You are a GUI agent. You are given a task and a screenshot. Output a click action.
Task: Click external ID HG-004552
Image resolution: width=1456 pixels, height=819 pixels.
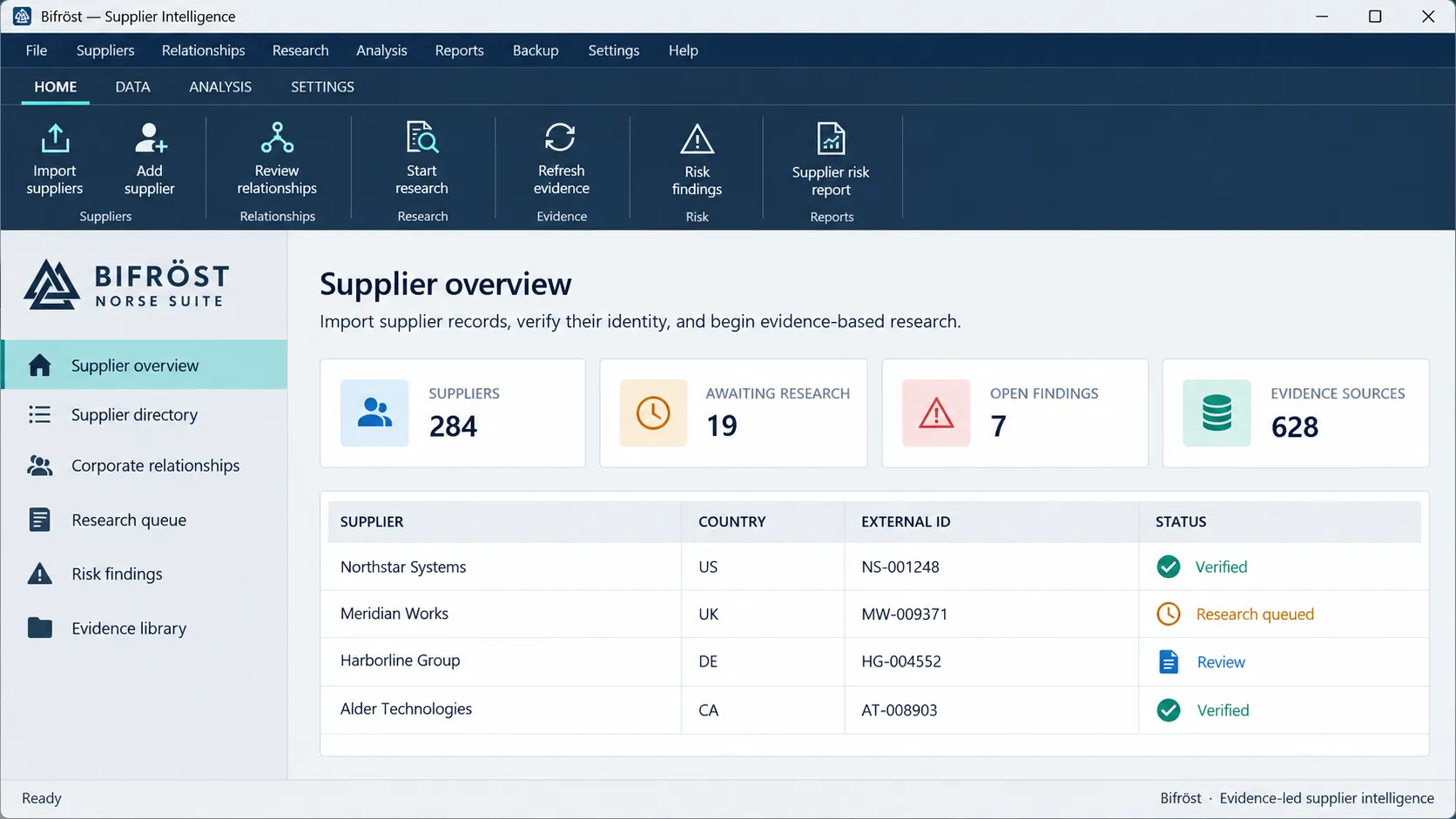[901, 661]
